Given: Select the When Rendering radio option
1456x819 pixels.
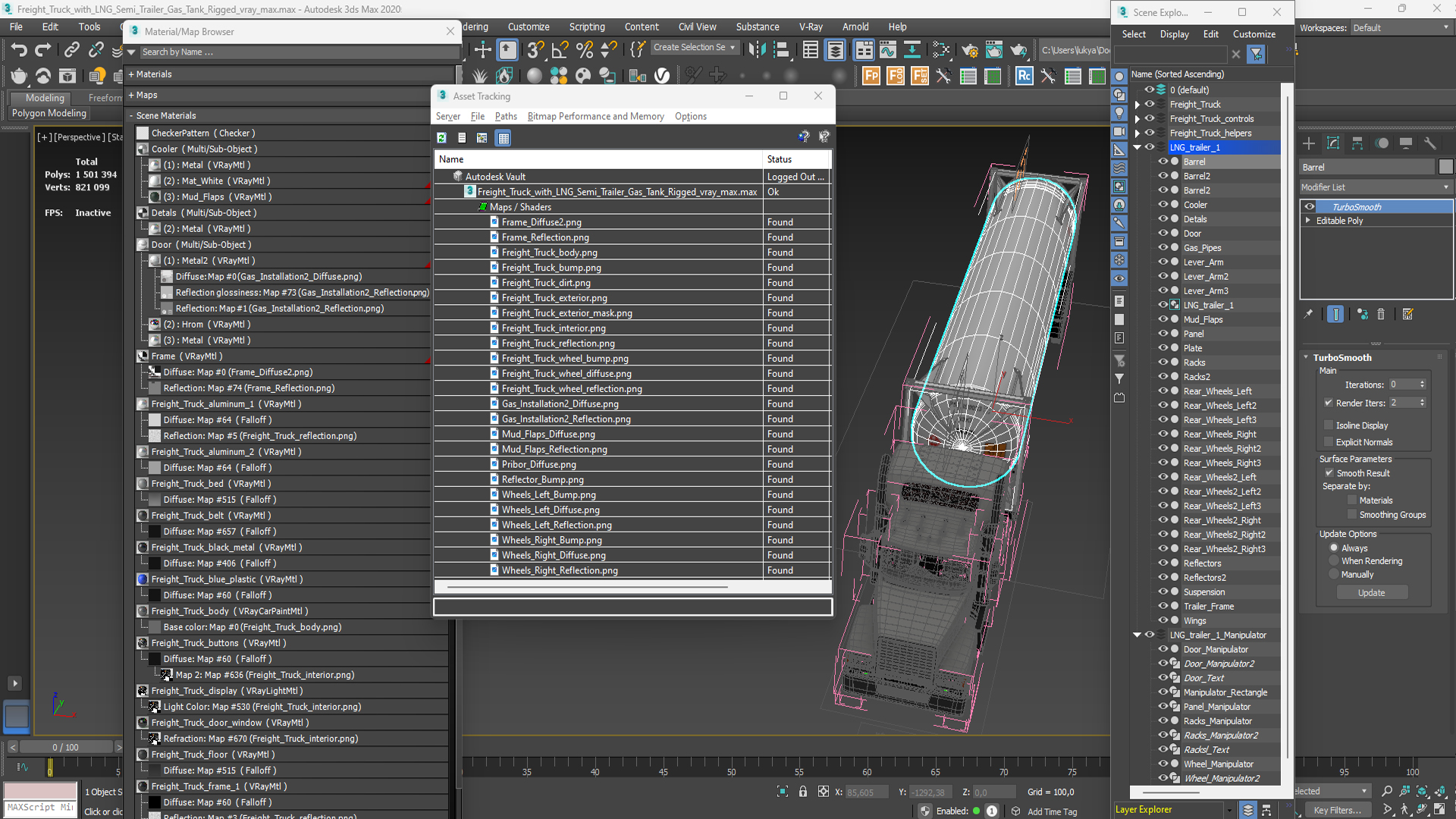Looking at the screenshot, I should pyautogui.click(x=1334, y=561).
